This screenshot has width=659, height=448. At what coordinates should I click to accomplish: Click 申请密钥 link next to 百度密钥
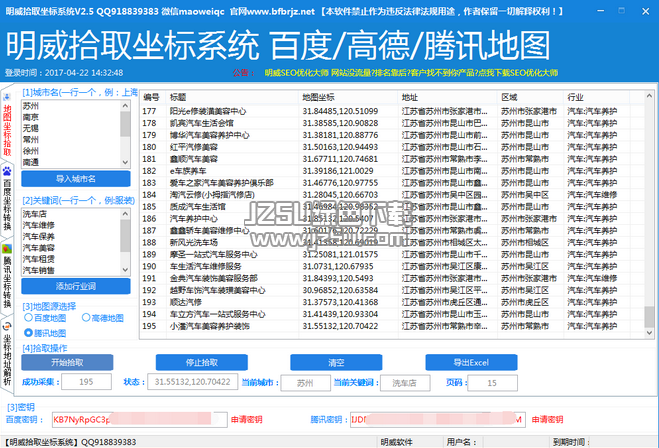pos(247,419)
